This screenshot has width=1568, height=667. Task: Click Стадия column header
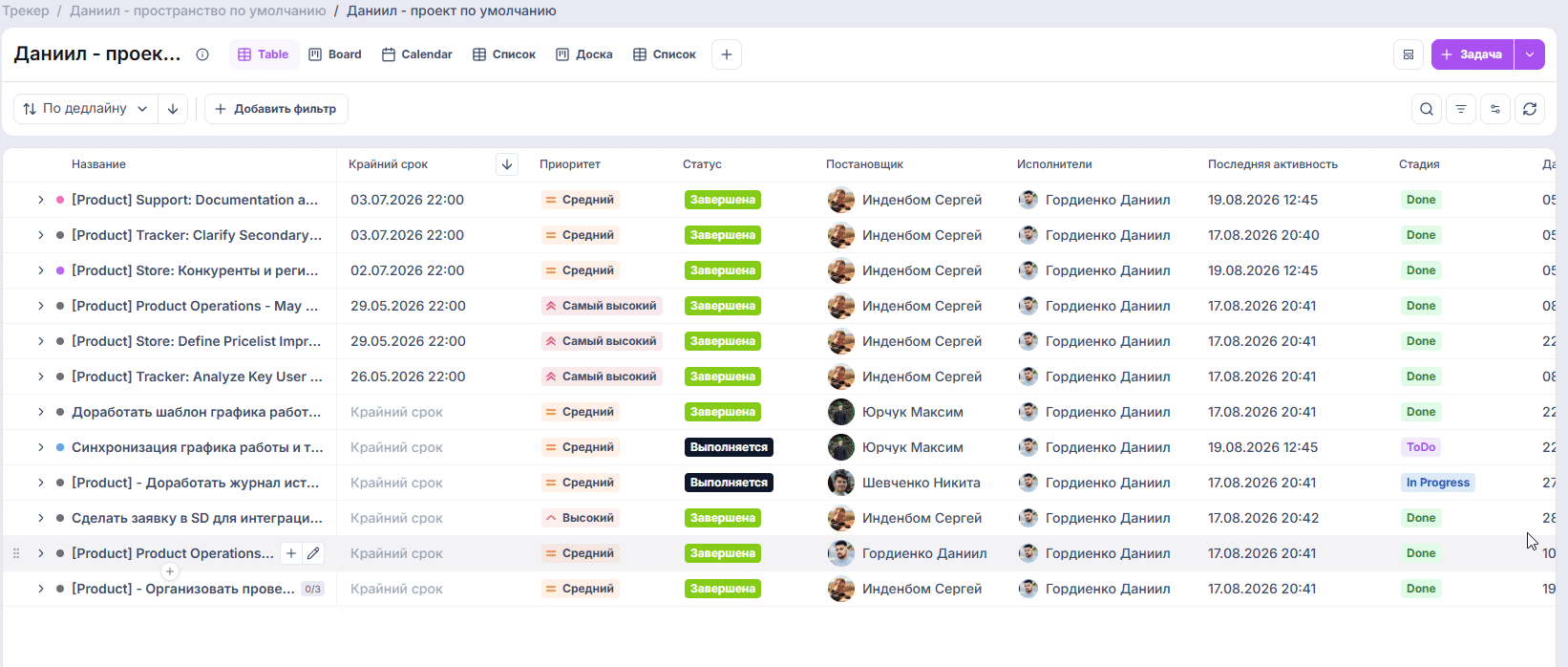point(1419,164)
